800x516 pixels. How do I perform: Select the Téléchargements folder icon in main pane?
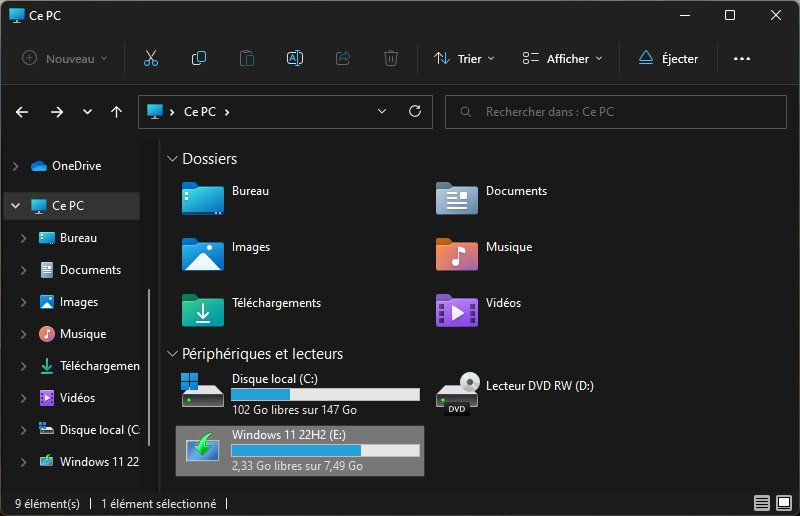pyautogui.click(x=203, y=310)
